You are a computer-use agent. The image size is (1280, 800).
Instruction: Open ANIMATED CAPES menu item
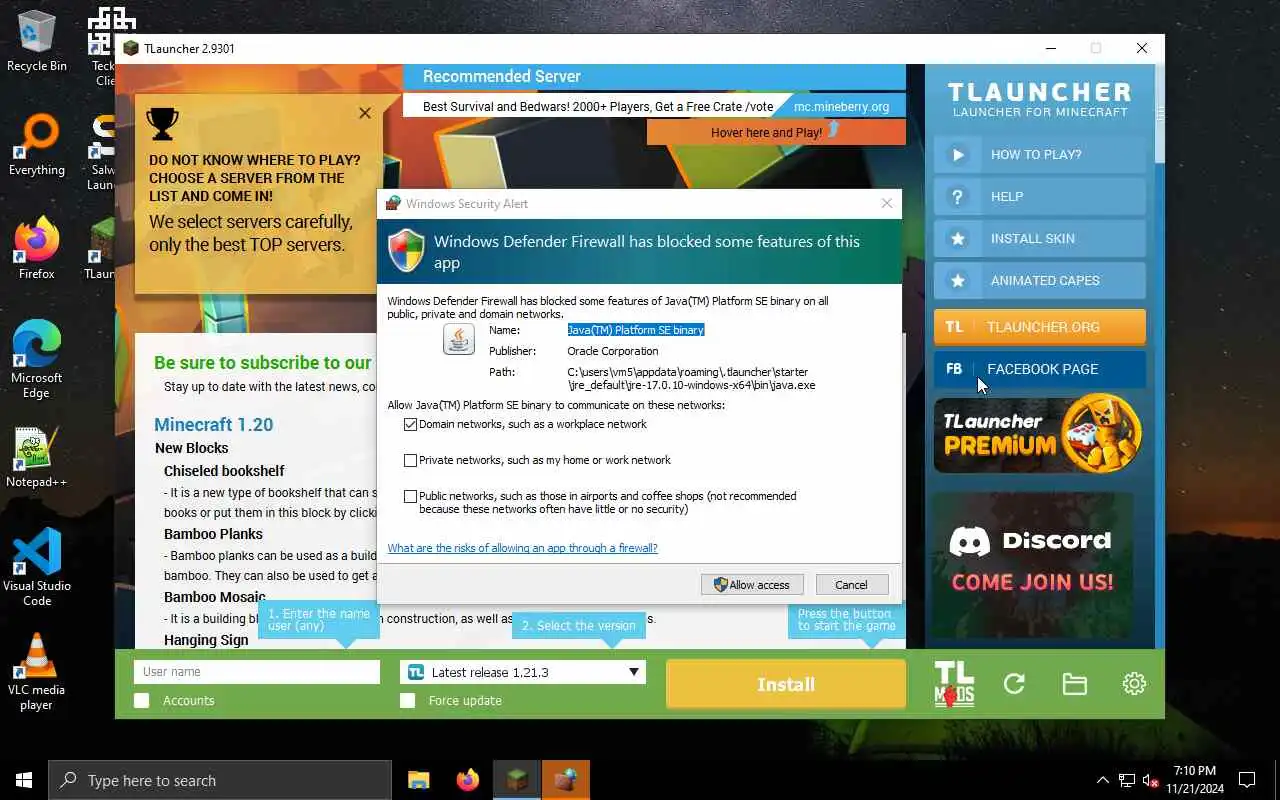click(x=1040, y=281)
